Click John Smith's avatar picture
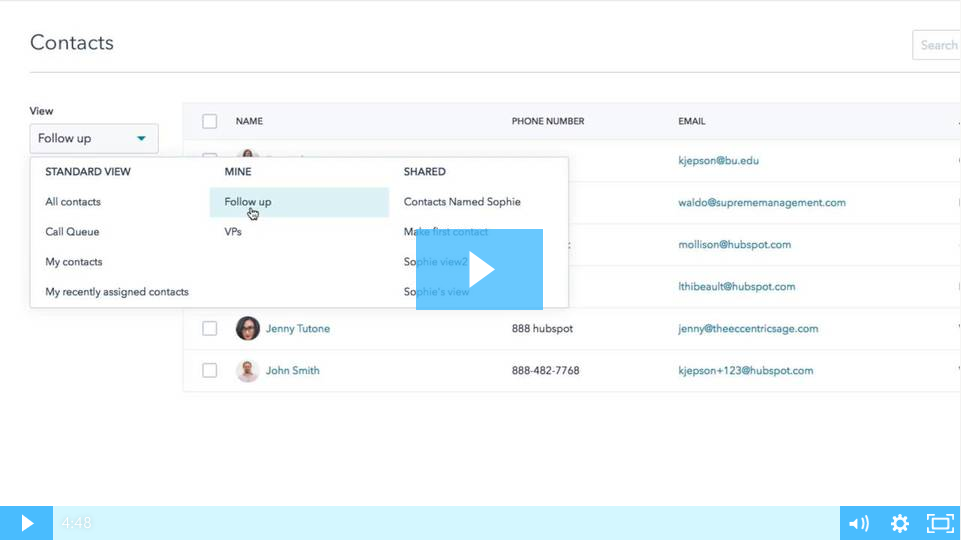This screenshot has width=961, height=540. tap(247, 370)
